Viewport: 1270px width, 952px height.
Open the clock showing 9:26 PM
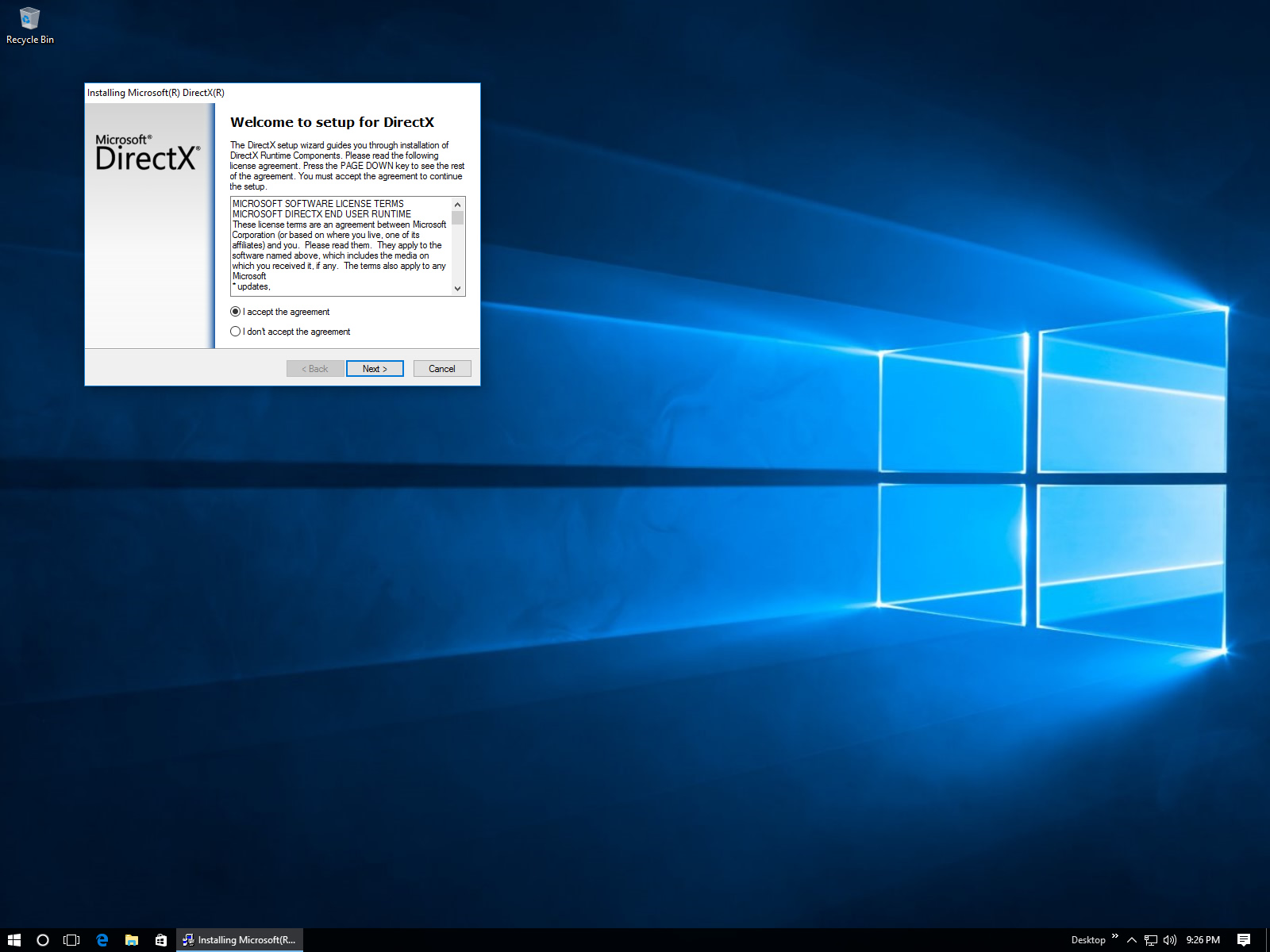[x=1203, y=940]
